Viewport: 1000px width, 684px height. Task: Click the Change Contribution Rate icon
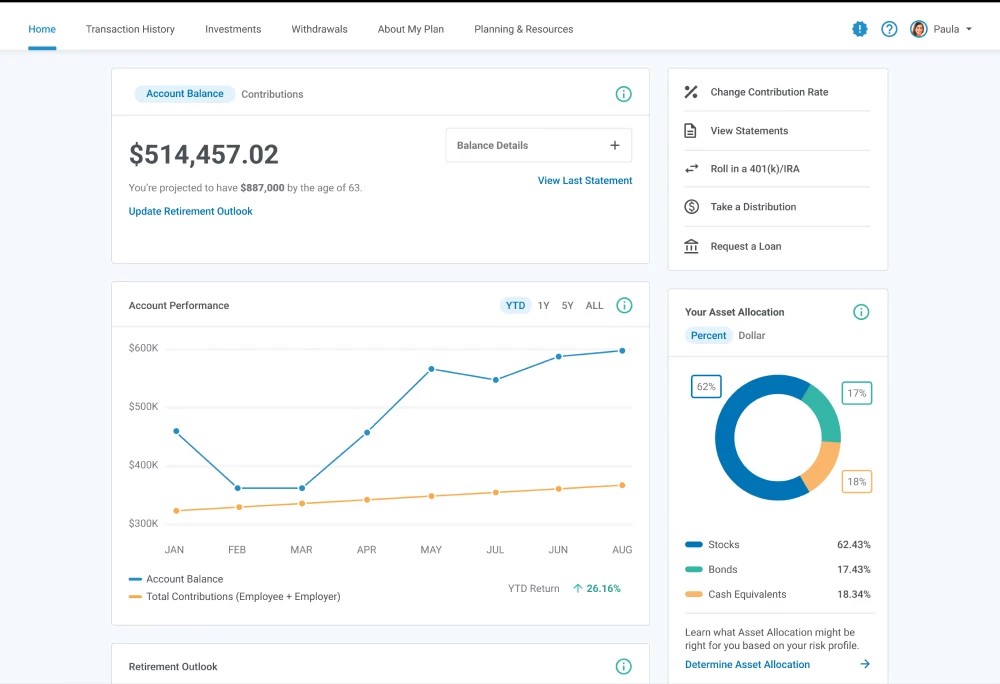click(690, 91)
